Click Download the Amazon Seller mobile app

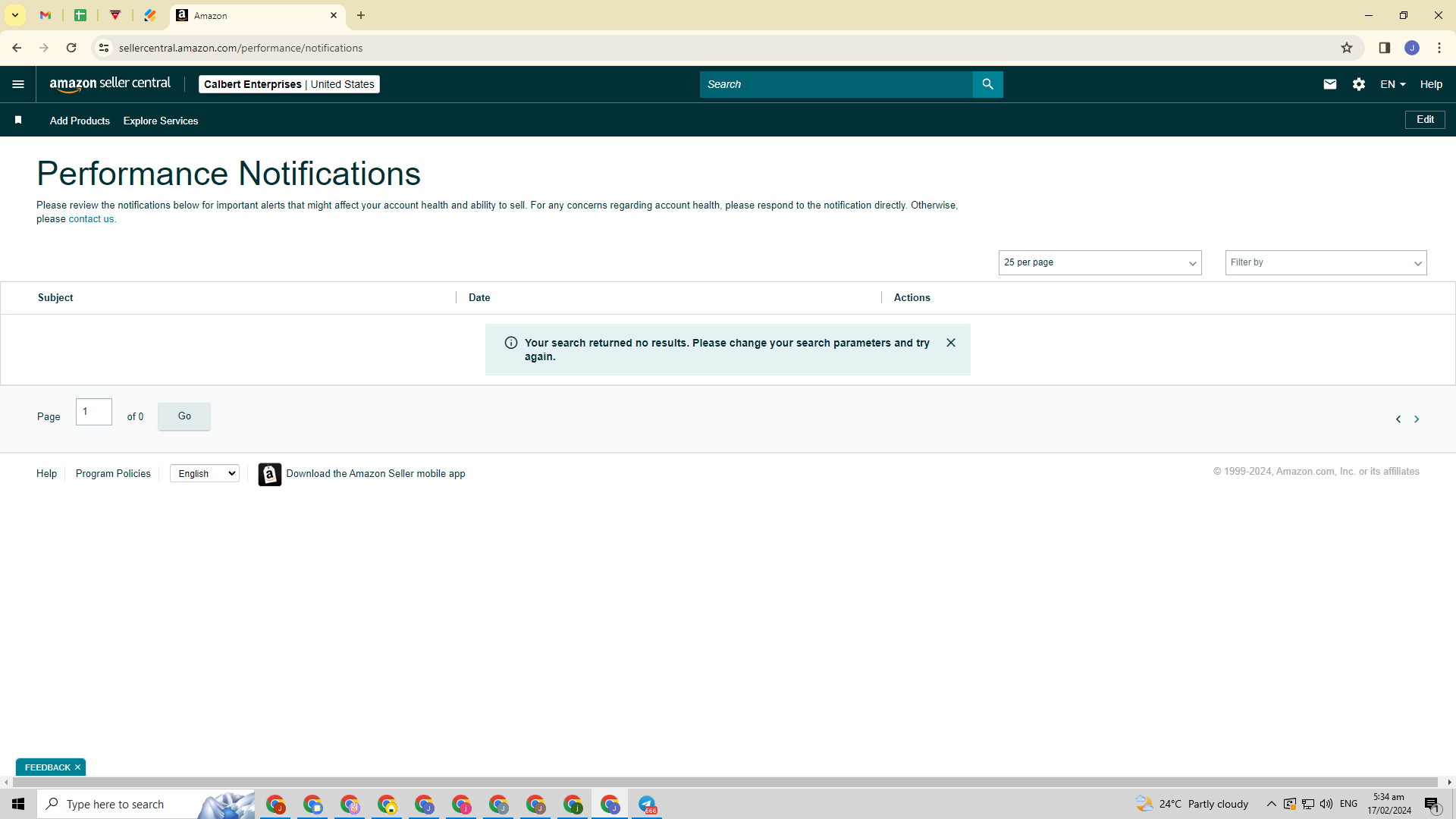(x=375, y=474)
